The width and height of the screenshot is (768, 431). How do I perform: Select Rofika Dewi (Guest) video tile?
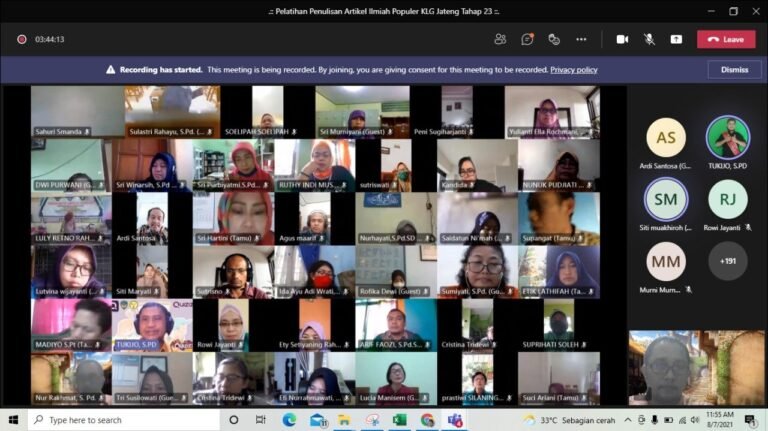(396, 272)
